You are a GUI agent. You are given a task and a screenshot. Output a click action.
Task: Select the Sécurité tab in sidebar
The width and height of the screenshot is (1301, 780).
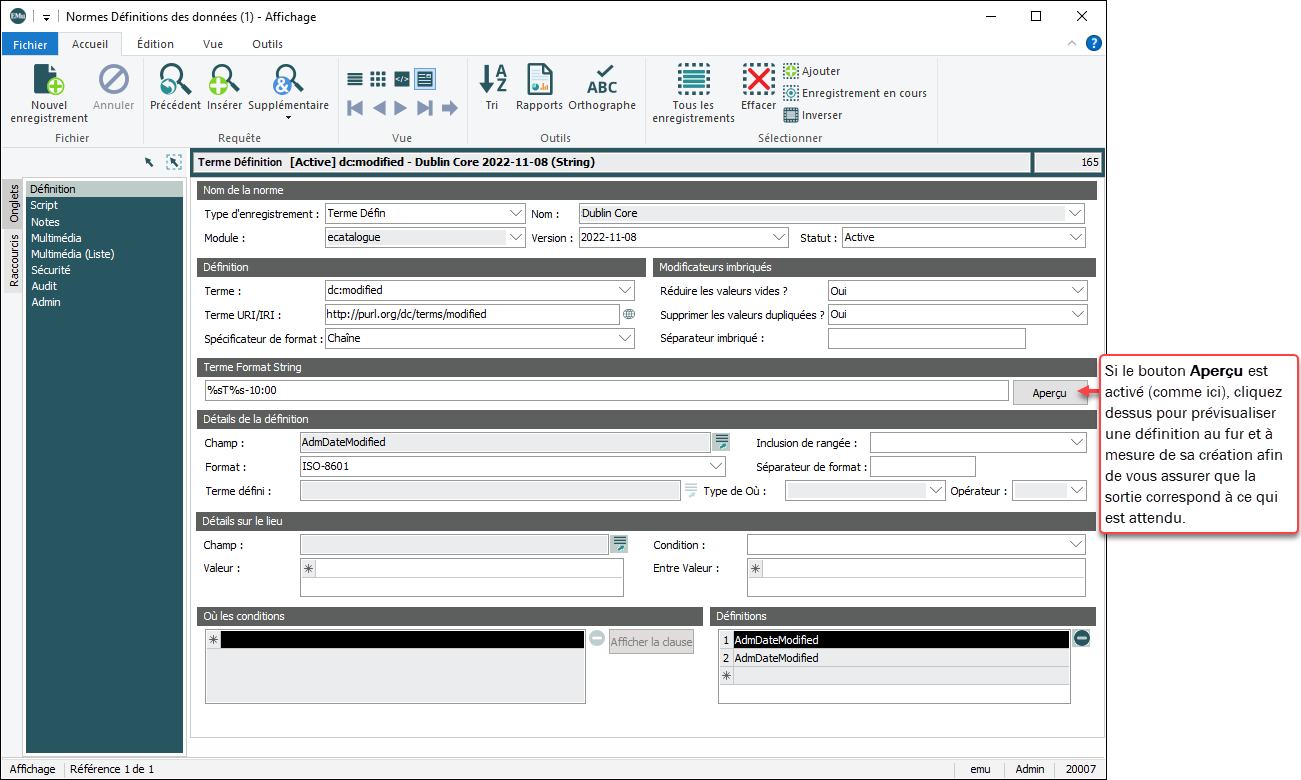(x=50, y=270)
